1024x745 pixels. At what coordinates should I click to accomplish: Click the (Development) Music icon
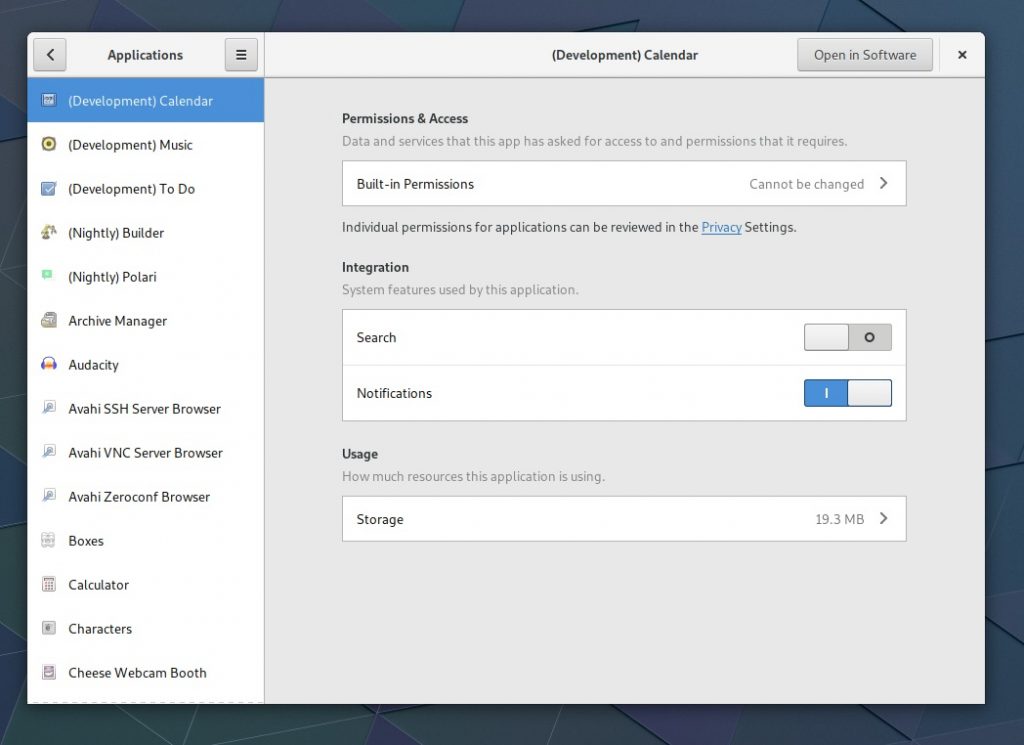click(x=48, y=145)
